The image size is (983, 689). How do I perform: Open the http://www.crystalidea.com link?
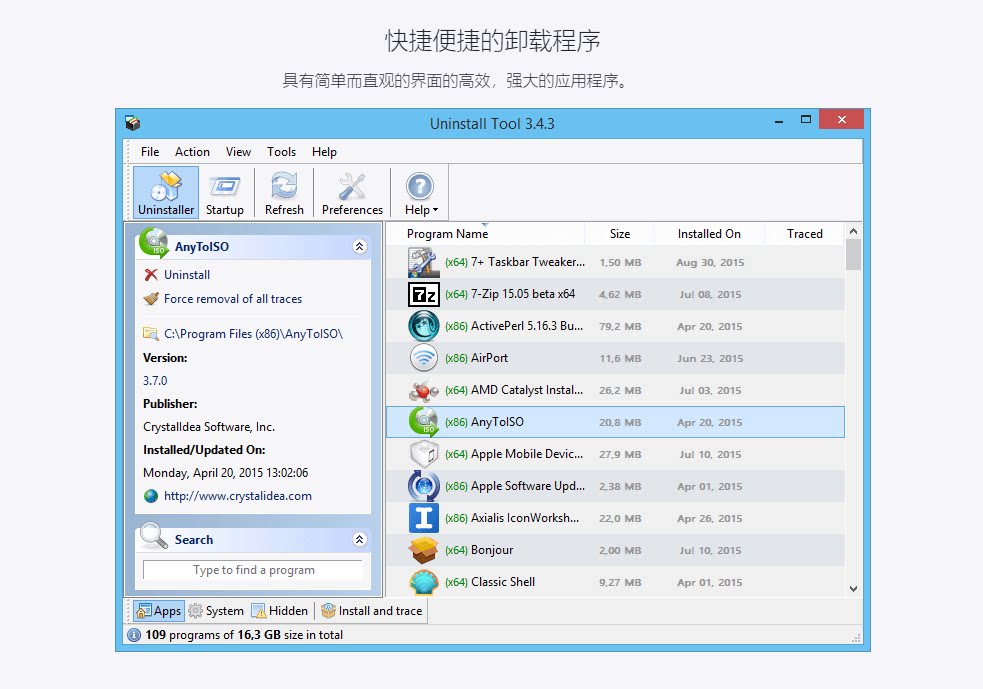[238, 496]
